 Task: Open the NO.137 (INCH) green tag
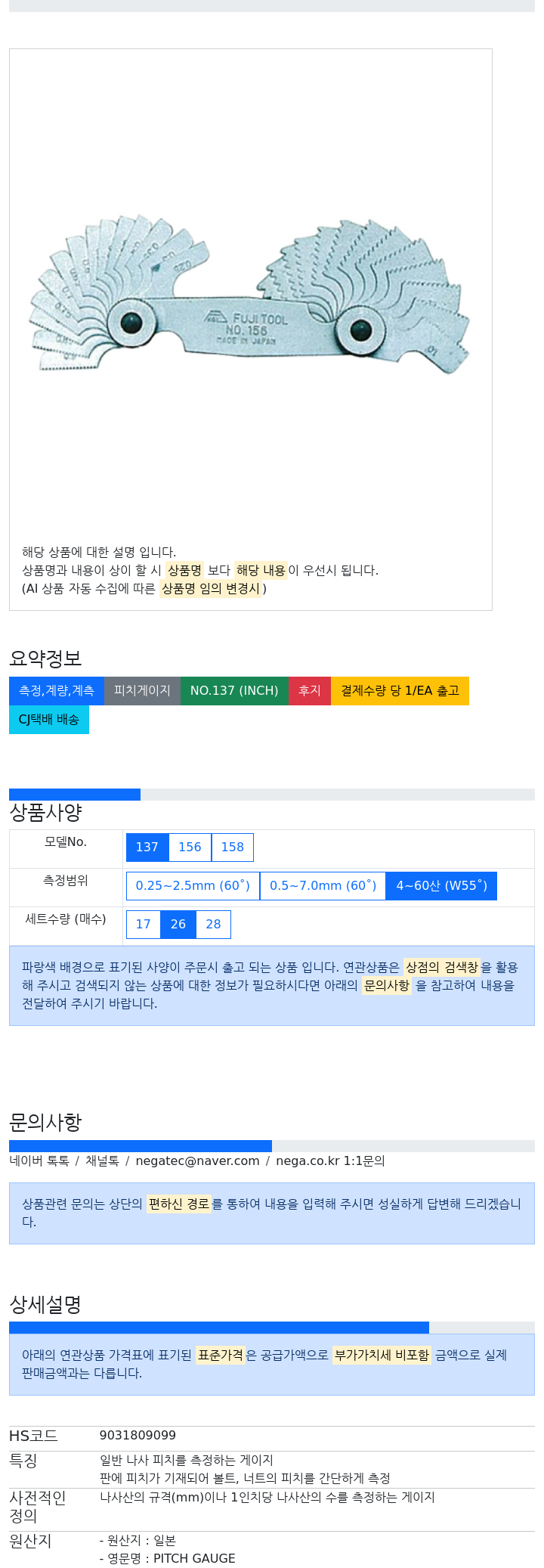[234, 691]
